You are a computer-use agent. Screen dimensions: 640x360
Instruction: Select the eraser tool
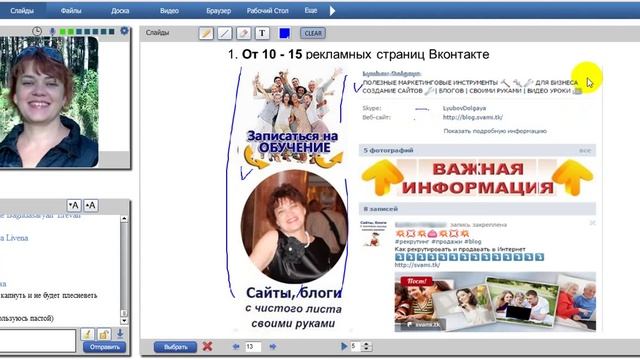(244, 33)
